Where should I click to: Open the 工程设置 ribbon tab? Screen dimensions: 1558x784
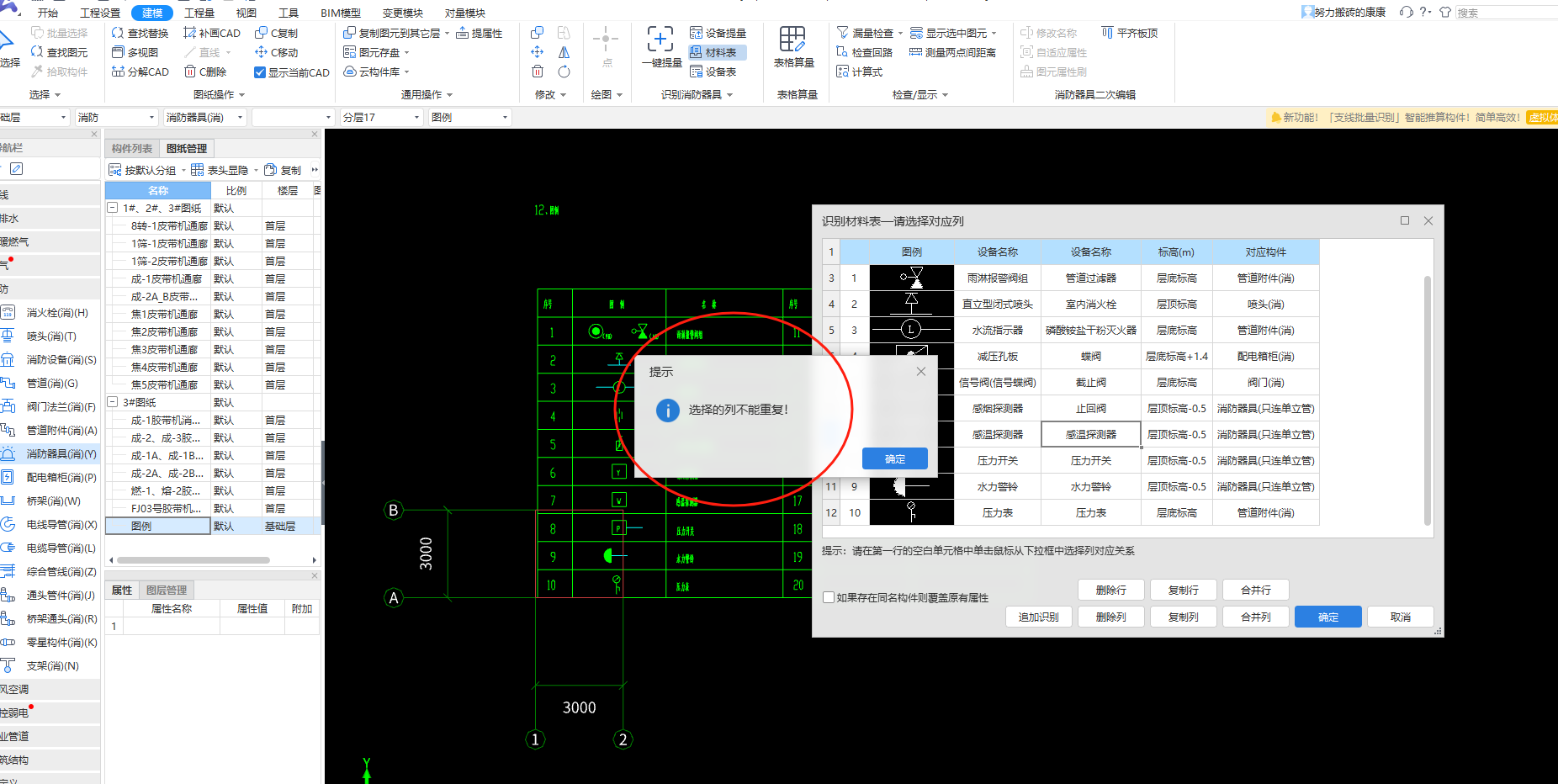100,13
